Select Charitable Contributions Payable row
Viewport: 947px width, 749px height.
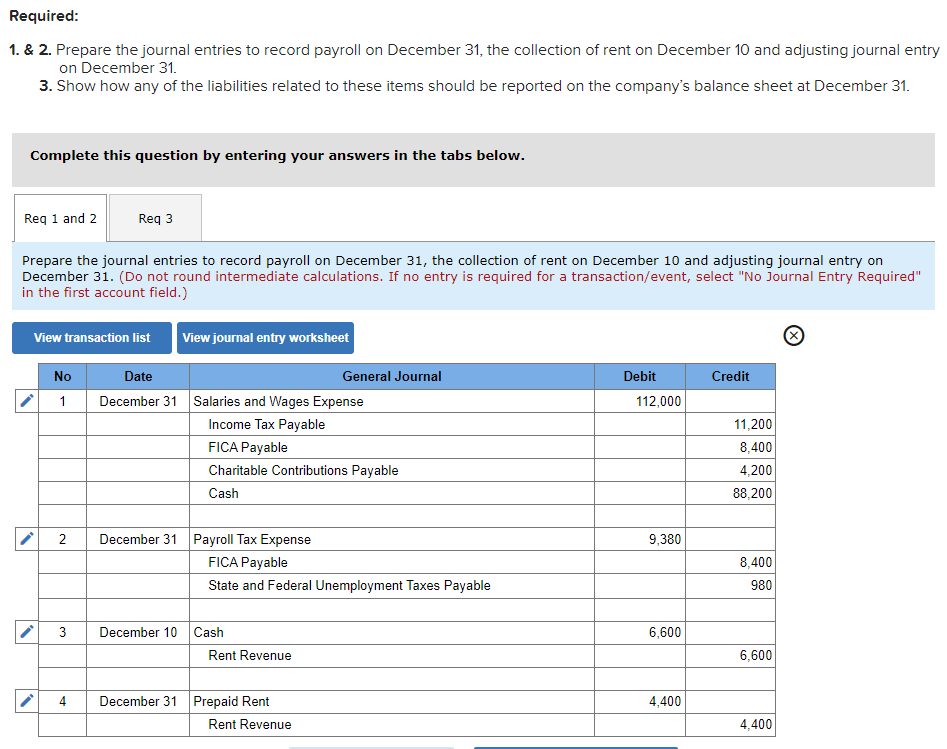click(x=392, y=470)
